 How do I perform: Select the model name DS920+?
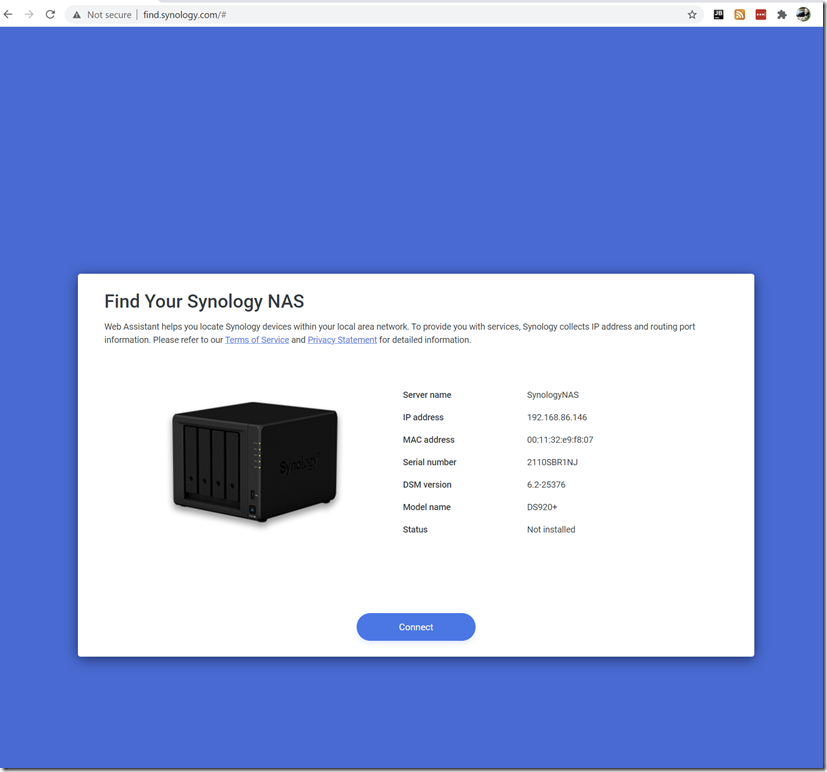point(542,507)
